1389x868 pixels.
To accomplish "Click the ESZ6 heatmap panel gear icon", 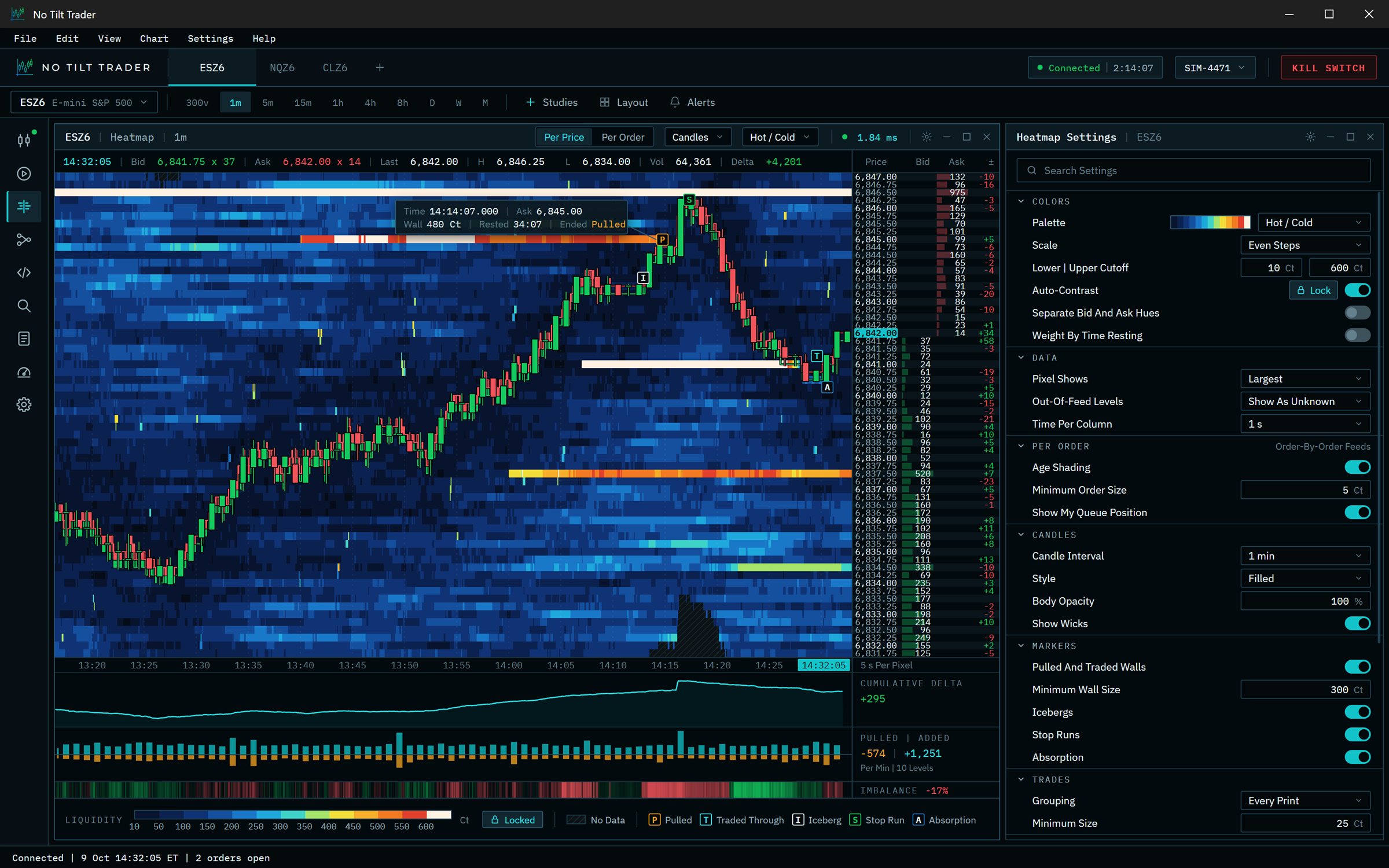I will point(927,137).
